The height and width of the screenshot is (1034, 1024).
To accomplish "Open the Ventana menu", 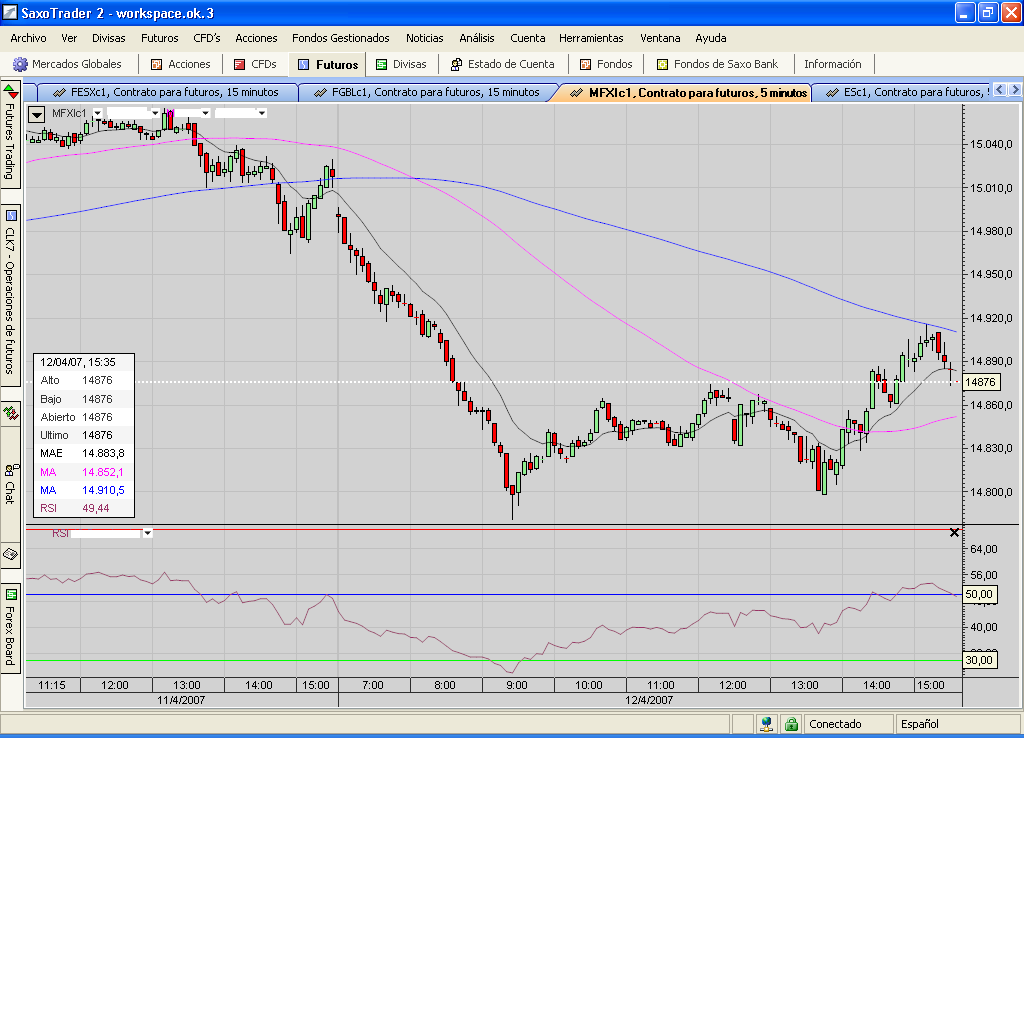I will (660, 38).
